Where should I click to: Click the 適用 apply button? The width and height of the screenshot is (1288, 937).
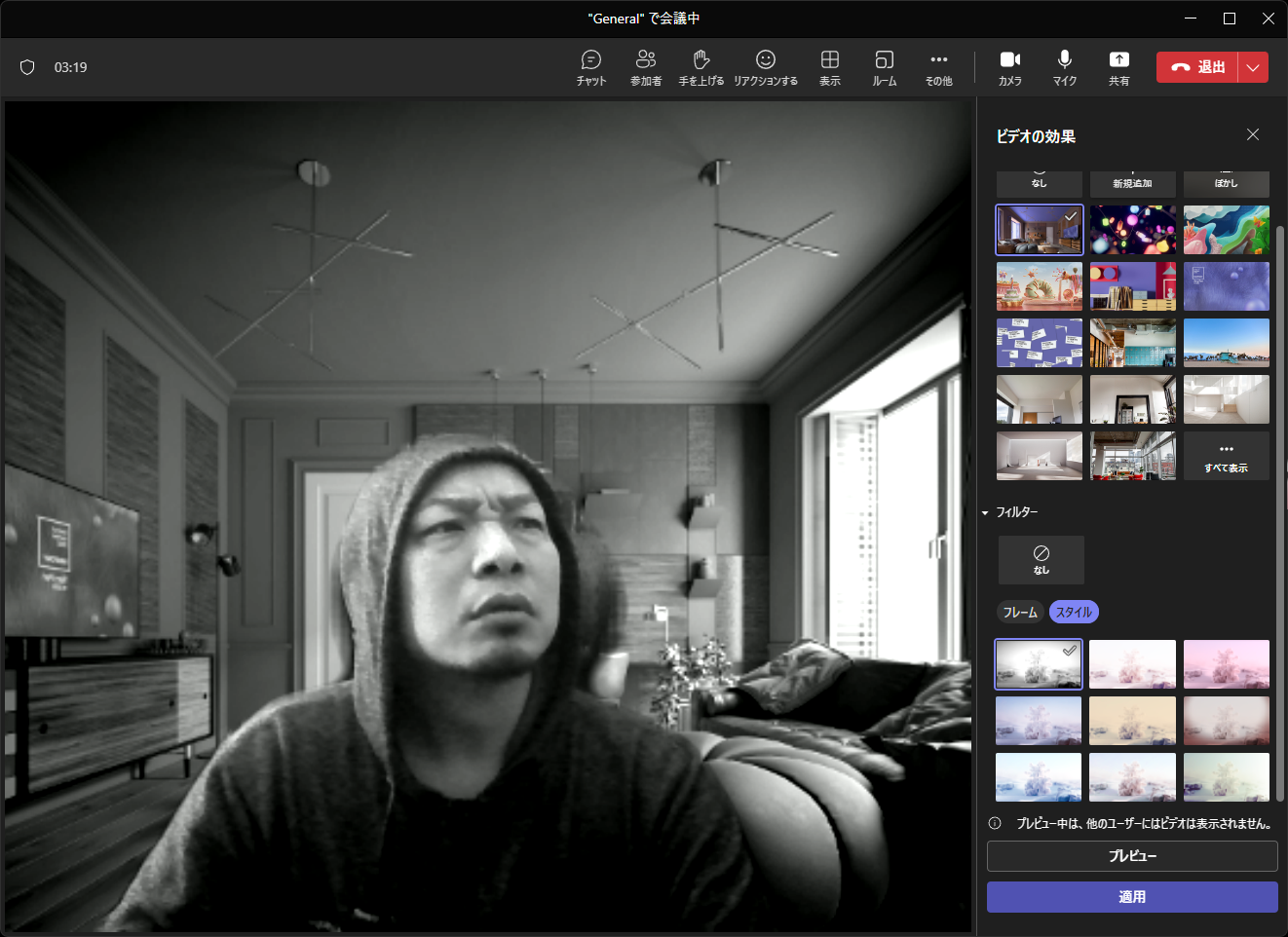[x=1132, y=897]
